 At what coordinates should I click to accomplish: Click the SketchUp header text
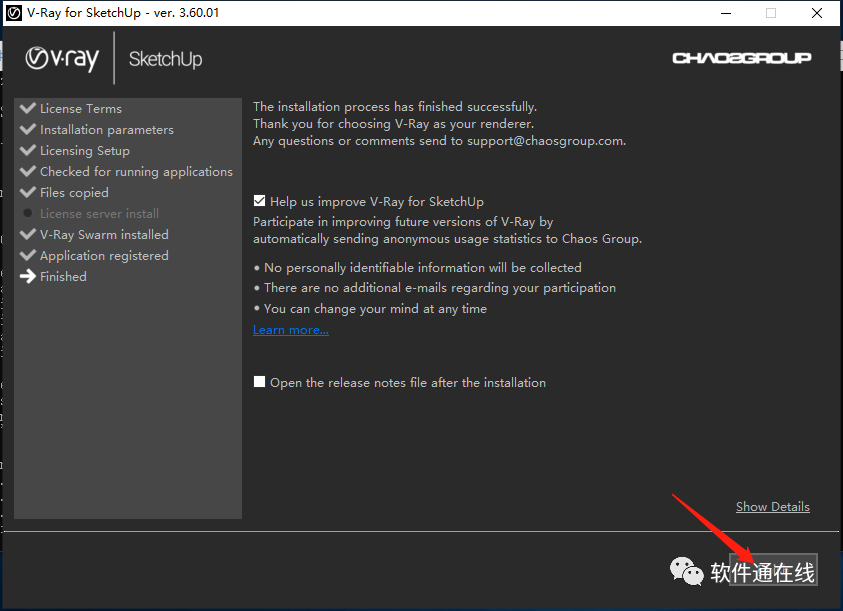pos(166,59)
